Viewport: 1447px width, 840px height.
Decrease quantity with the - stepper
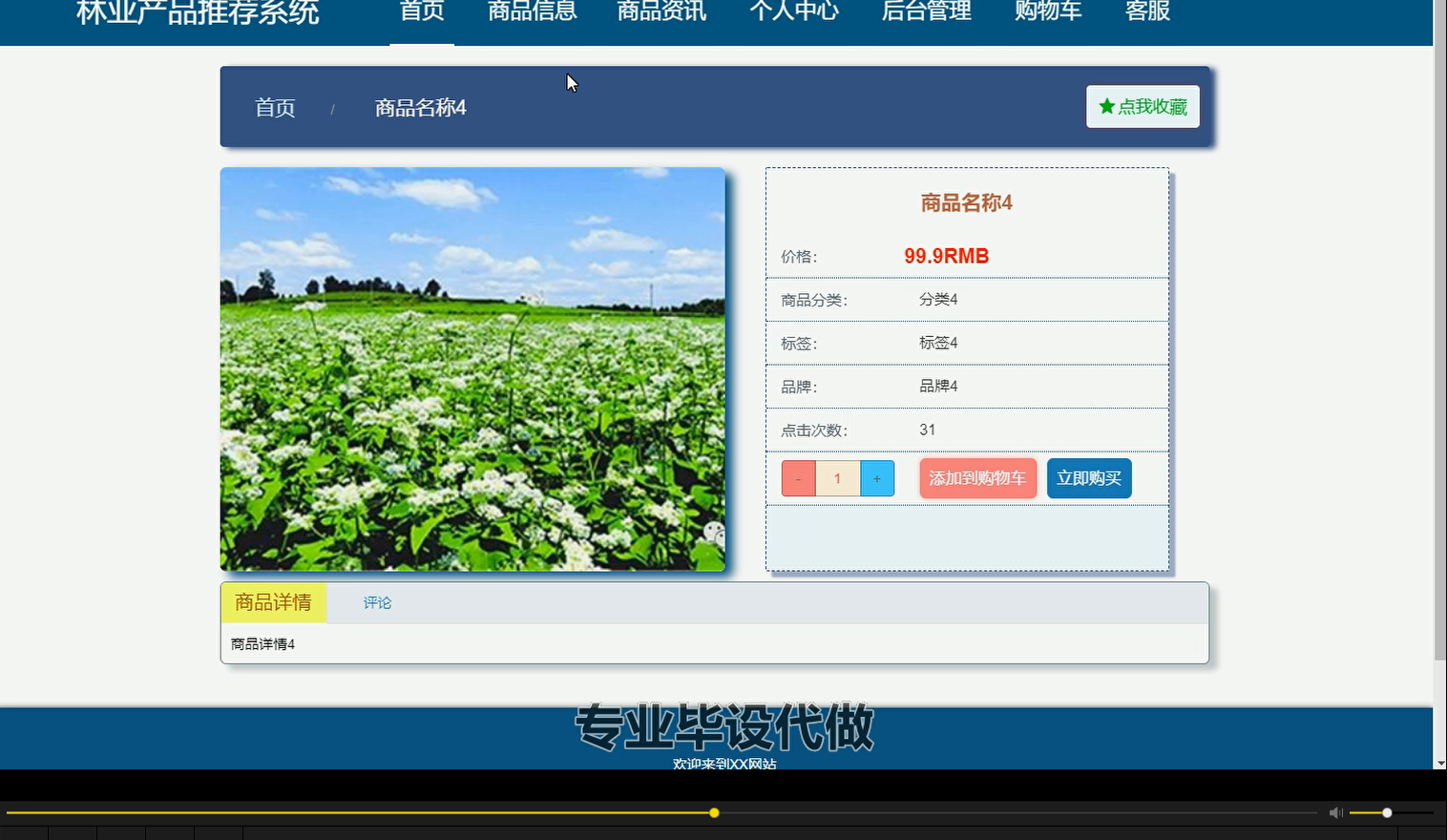tap(797, 478)
